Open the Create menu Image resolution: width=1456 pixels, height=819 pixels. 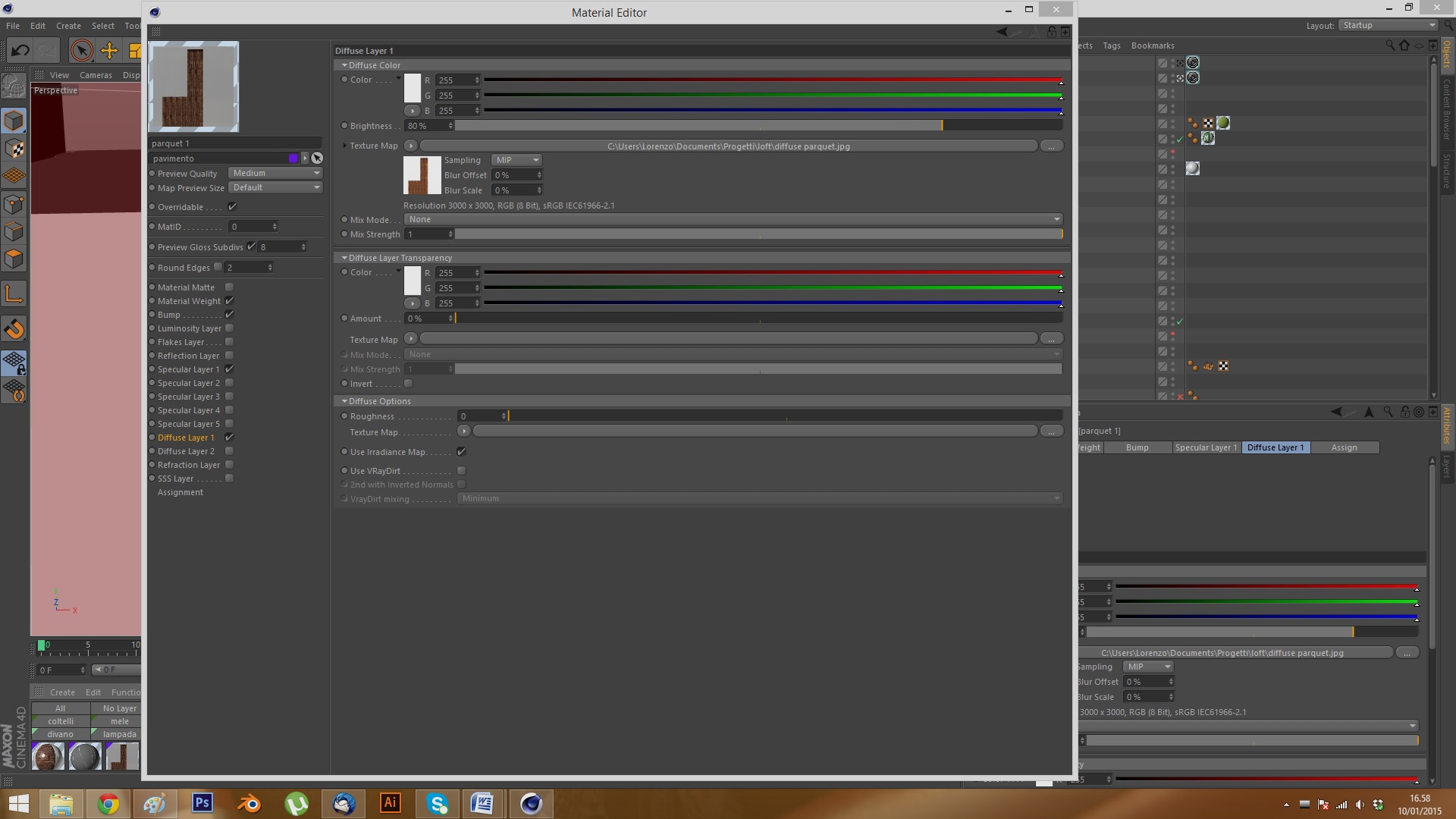coord(68,26)
